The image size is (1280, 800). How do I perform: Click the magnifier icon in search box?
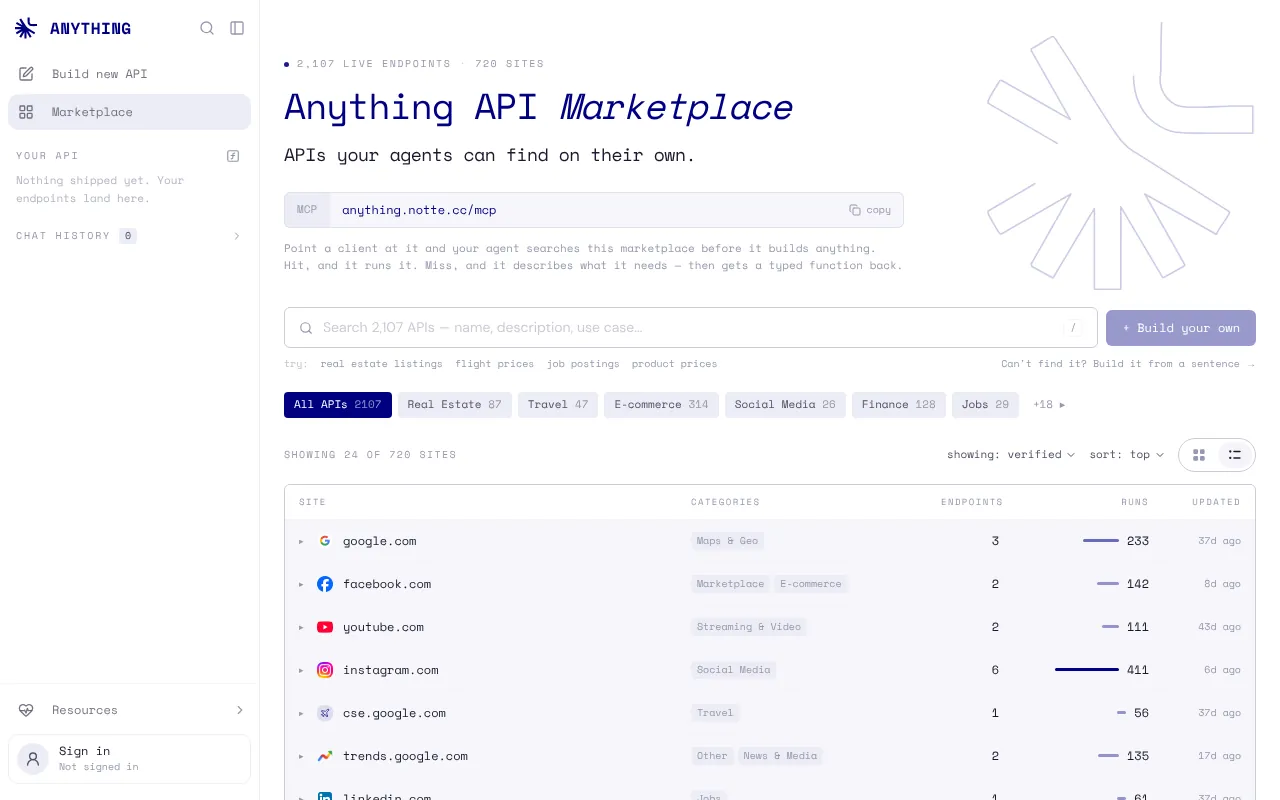[x=307, y=328]
